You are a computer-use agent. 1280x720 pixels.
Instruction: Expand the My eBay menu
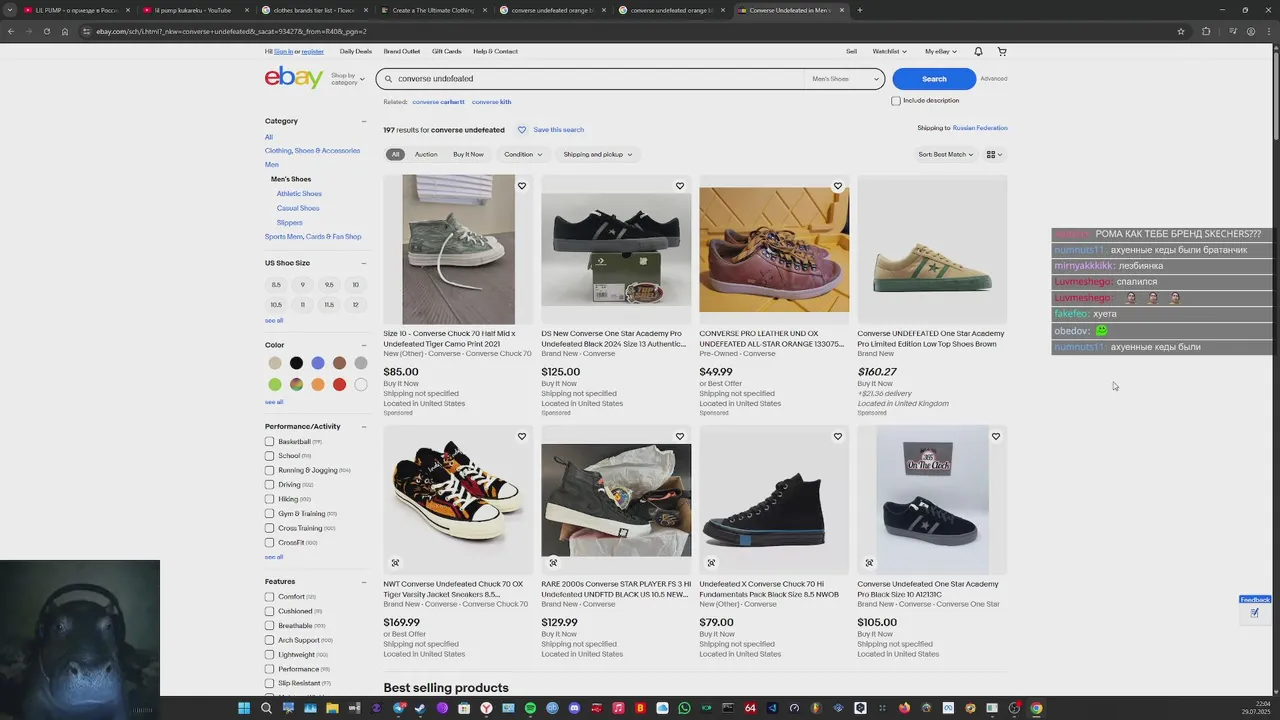pos(941,51)
